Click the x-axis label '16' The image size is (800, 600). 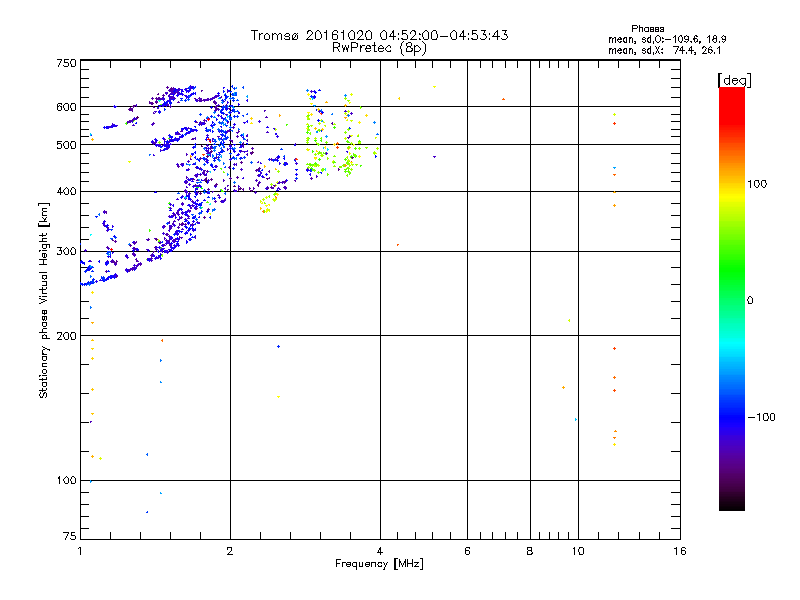(680, 551)
